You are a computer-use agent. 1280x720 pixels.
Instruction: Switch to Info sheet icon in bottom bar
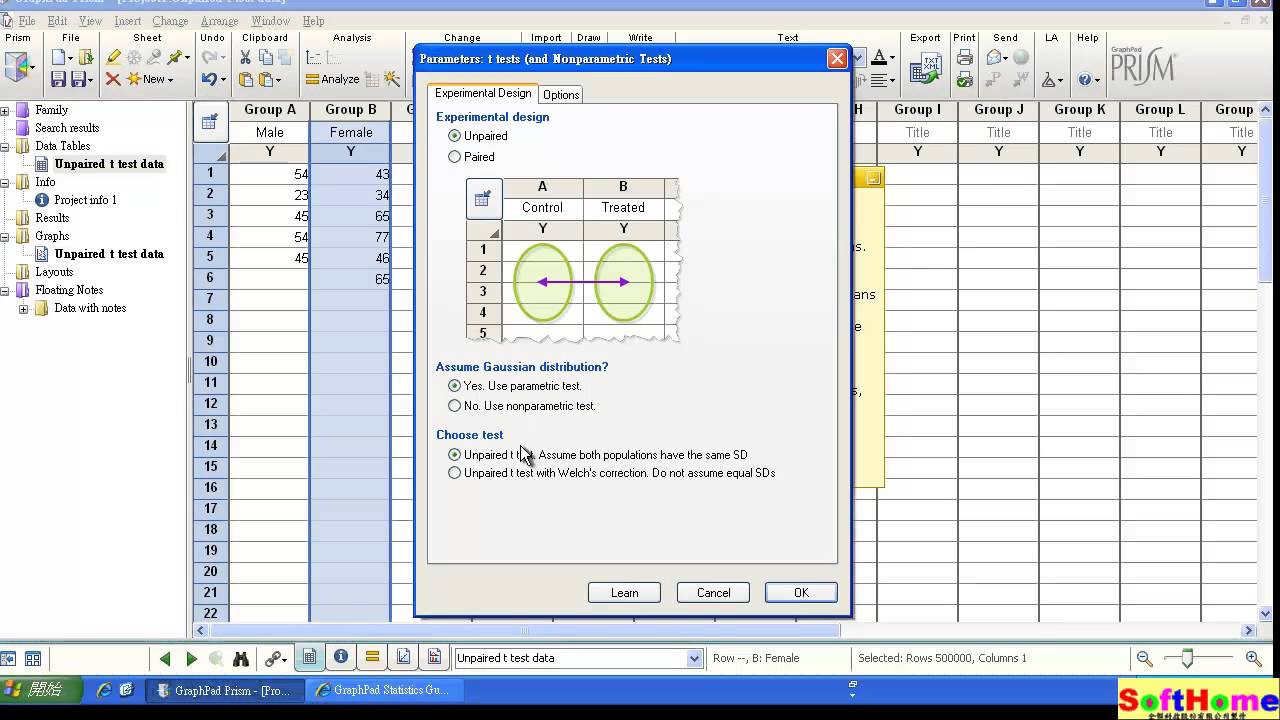341,657
